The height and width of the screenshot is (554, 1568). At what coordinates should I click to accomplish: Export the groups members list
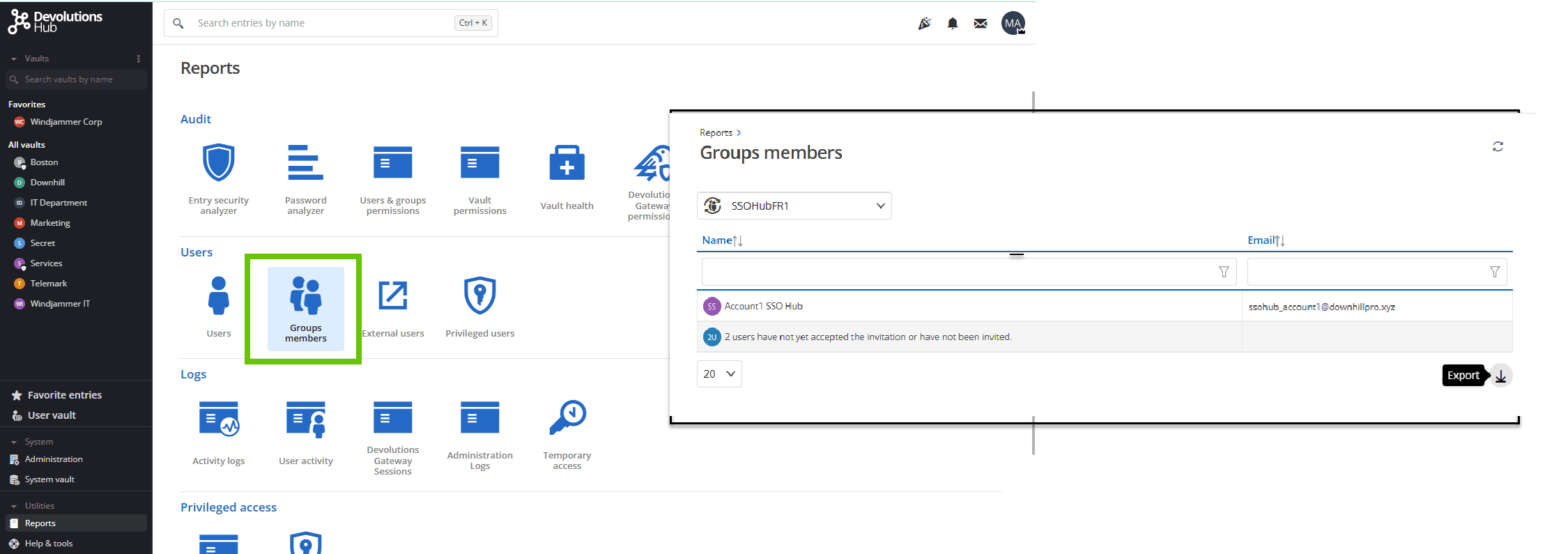click(x=1500, y=376)
